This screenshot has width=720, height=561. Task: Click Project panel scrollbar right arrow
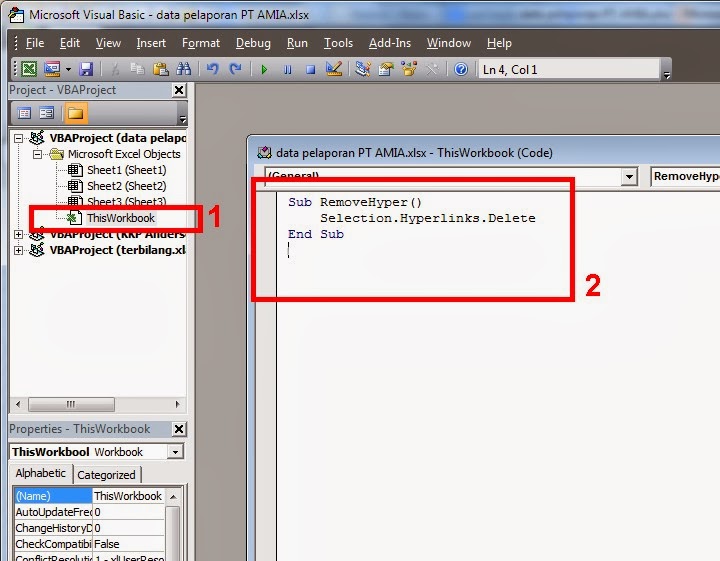[178, 404]
